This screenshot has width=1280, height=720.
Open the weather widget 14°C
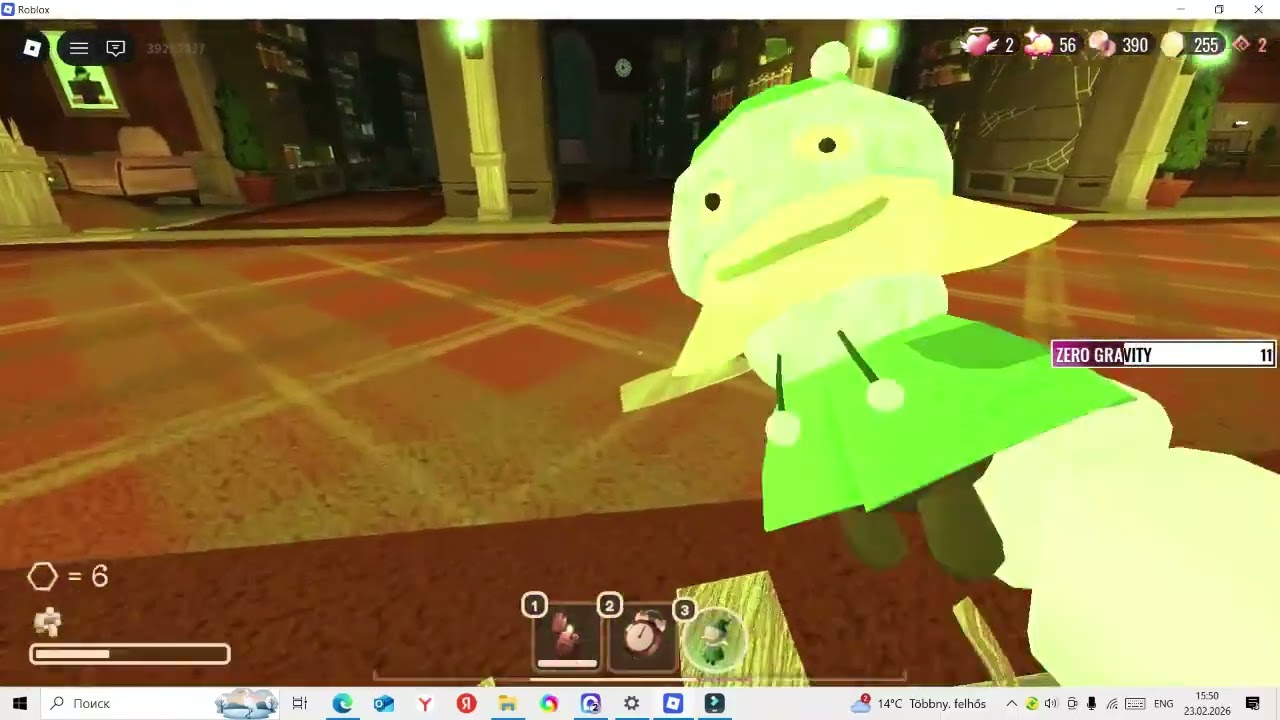pyautogui.click(x=918, y=703)
